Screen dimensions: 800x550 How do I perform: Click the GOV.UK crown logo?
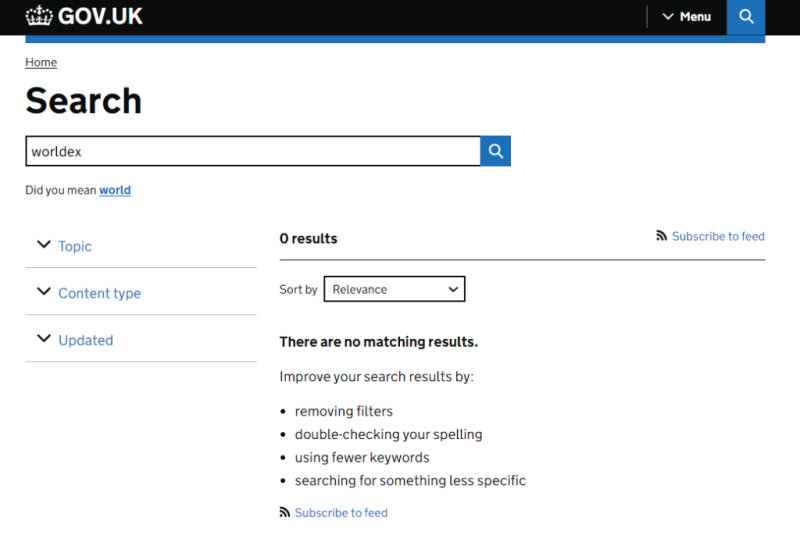point(39,16)
